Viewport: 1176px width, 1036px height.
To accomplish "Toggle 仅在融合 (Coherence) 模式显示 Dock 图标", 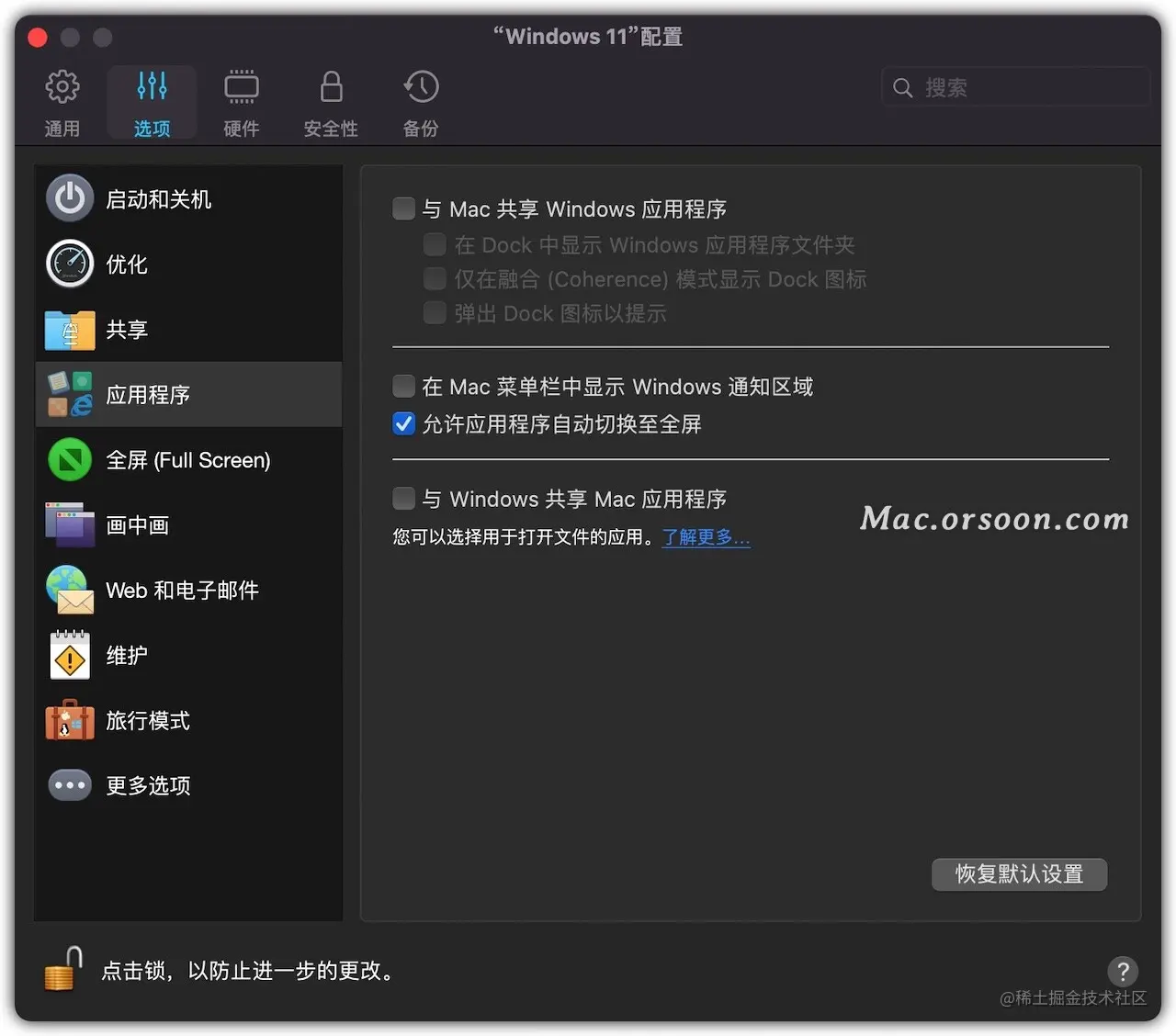I will 435,278.
